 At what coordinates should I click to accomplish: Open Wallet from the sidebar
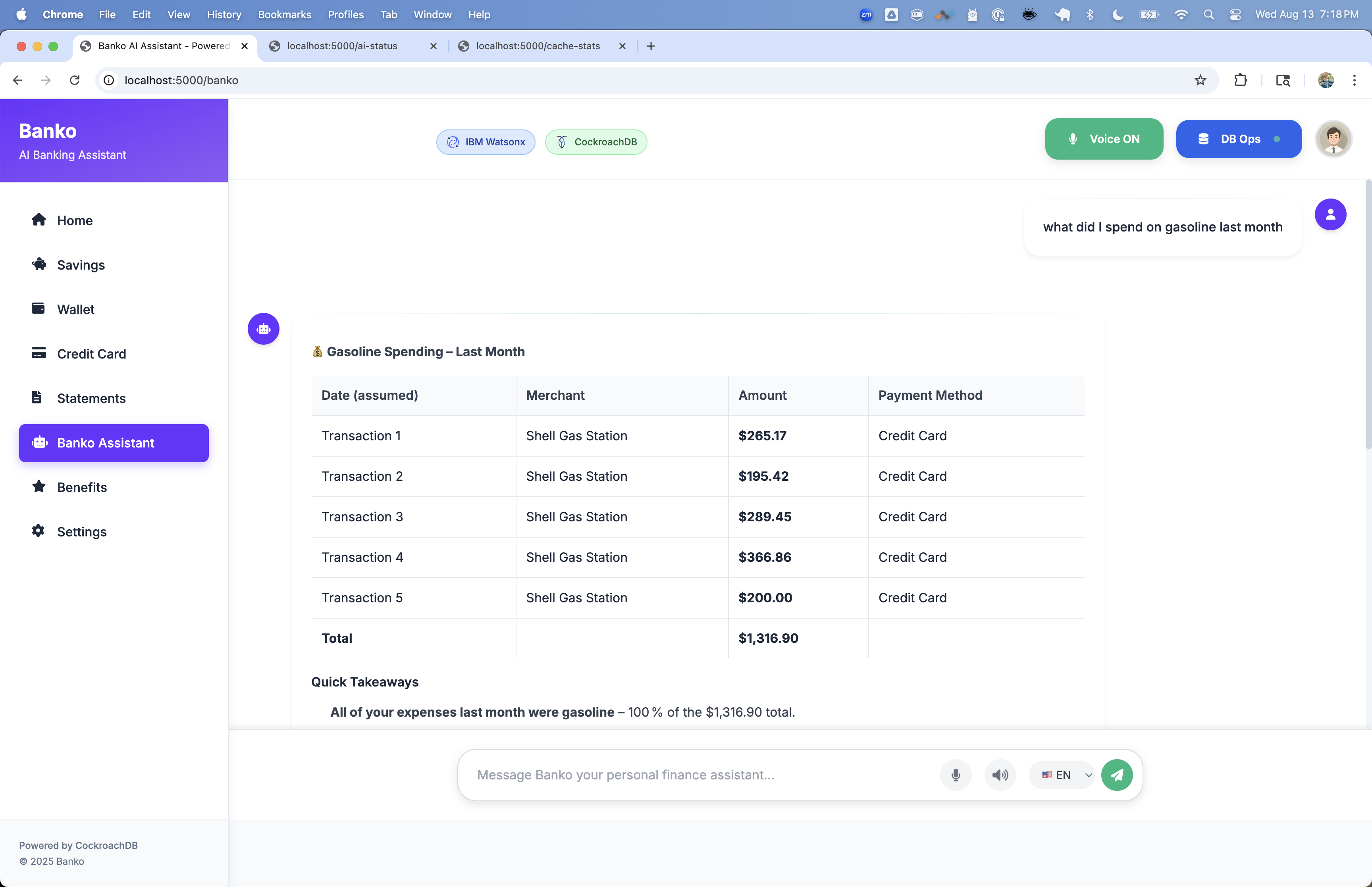[75, 309]
